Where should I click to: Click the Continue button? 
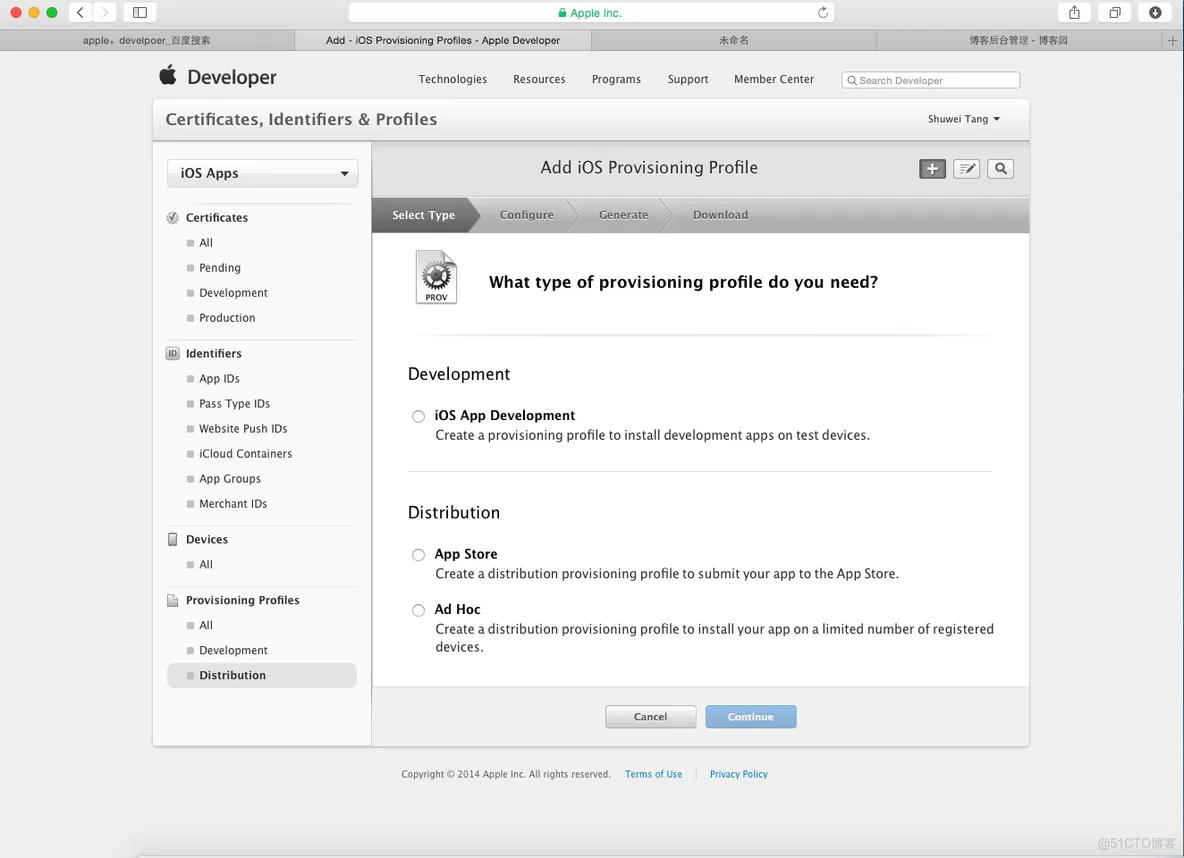[751, 717]
